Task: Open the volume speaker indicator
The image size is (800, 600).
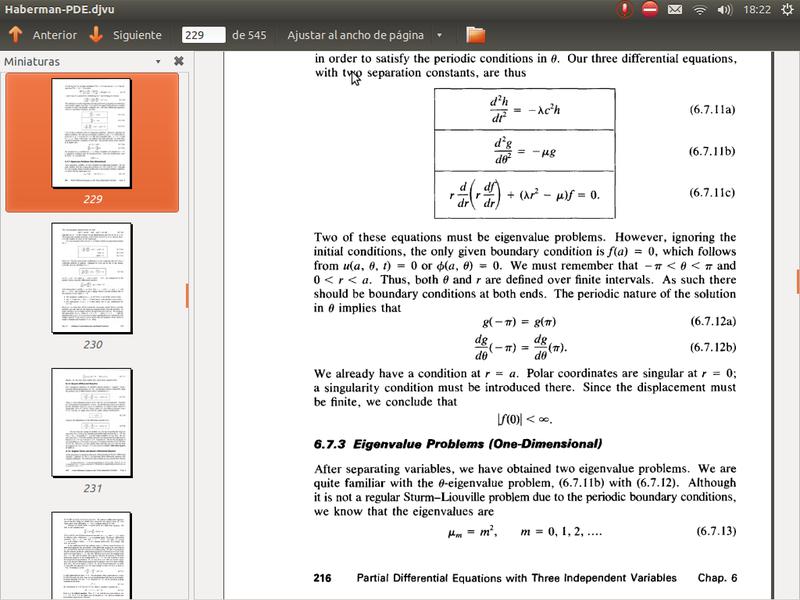Action: (725, 9)
